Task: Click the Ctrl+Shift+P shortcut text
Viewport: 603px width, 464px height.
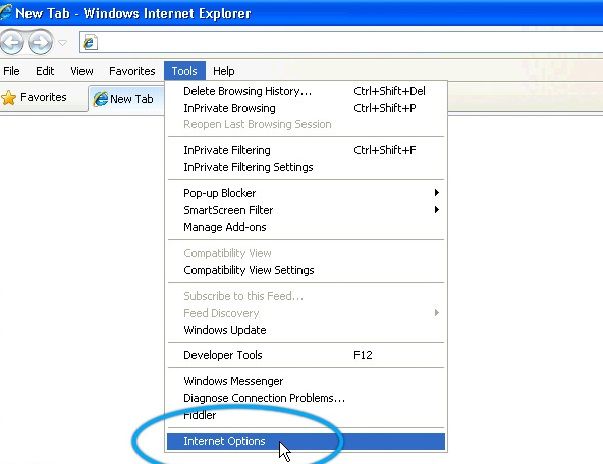Action: (x=385, y=108)
